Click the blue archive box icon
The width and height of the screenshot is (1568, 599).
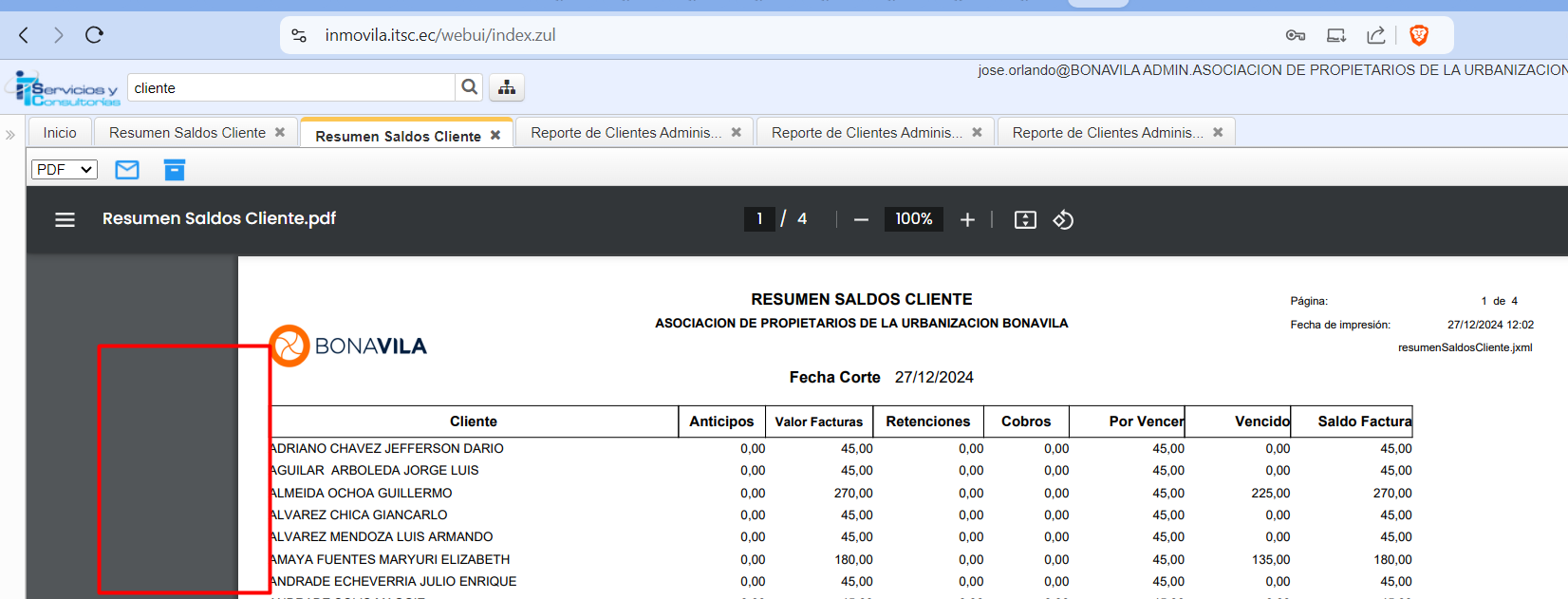[x=174, y=170]
